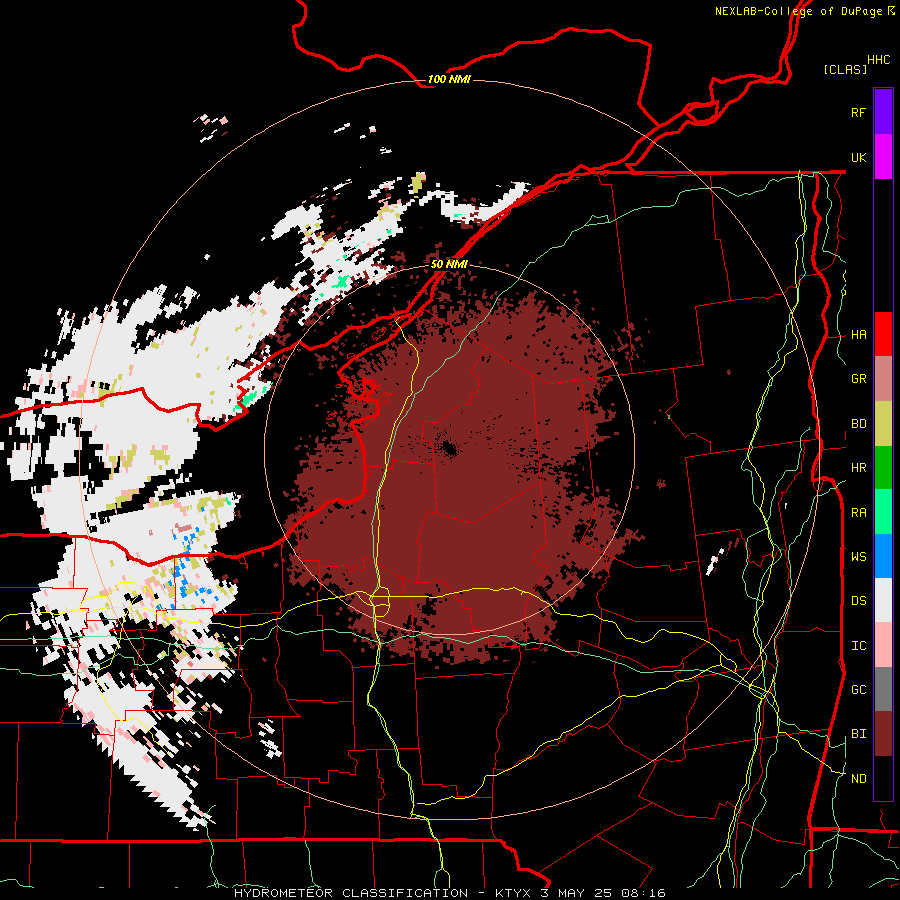Click the 'GC' legend label

[859, 689]
